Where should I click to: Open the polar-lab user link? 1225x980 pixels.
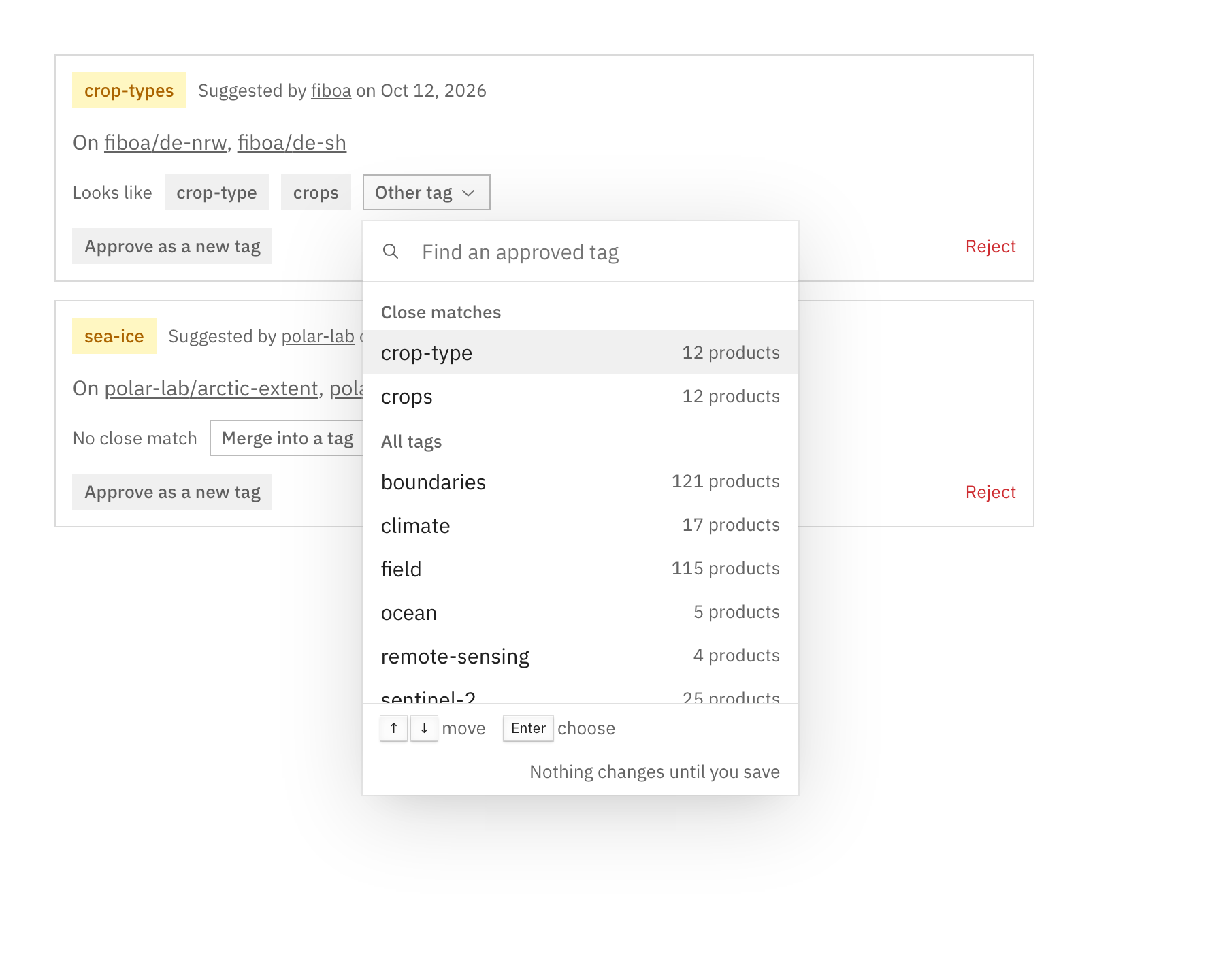318,336
